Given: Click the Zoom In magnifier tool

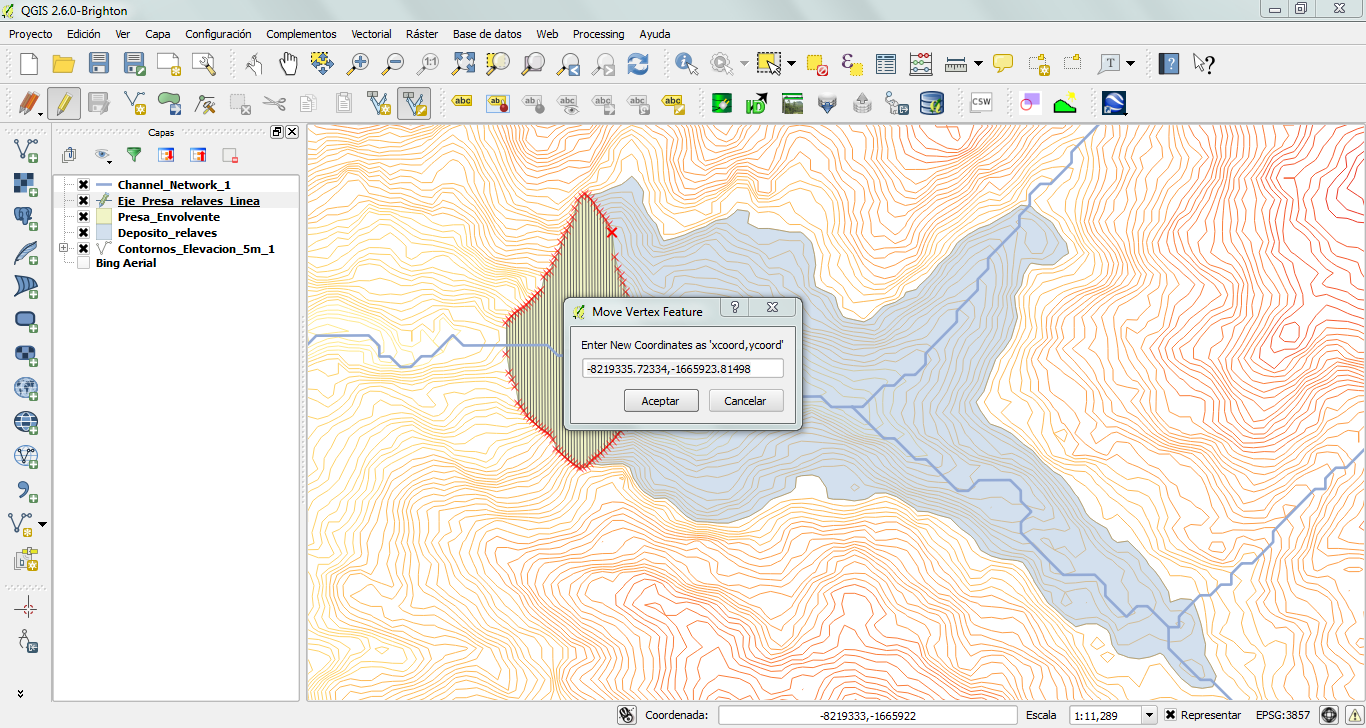Looking at the screenshot, I should click(358, 64).
